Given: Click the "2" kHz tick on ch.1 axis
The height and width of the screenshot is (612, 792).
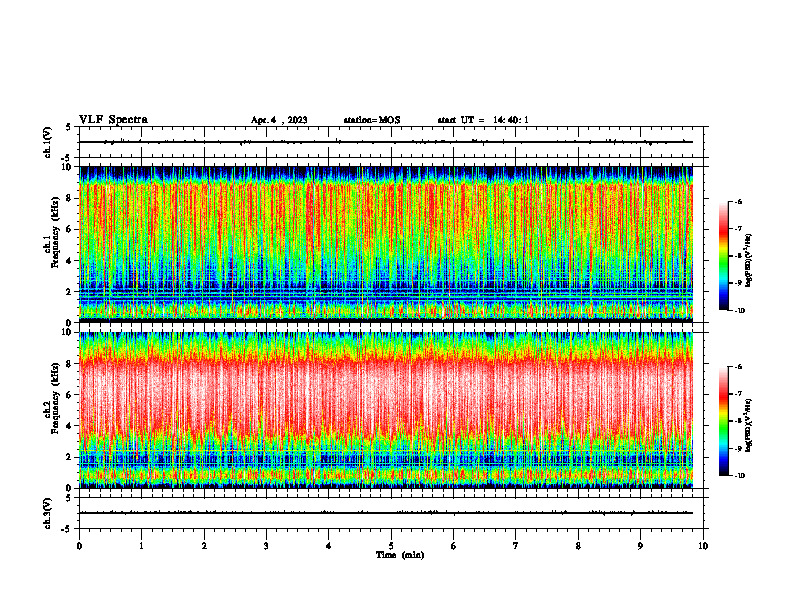Looking at the screenshot, I should [70, 292].
